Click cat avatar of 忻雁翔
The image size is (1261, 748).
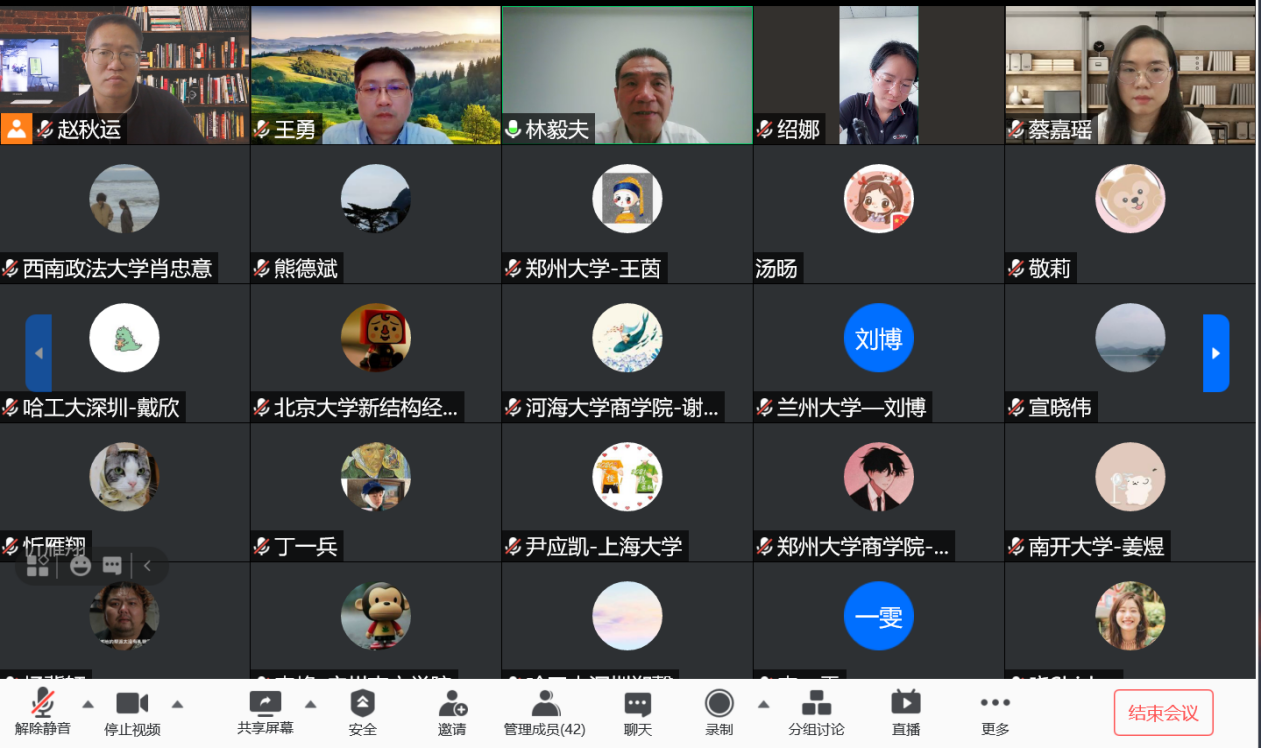(x=124, y=477)
